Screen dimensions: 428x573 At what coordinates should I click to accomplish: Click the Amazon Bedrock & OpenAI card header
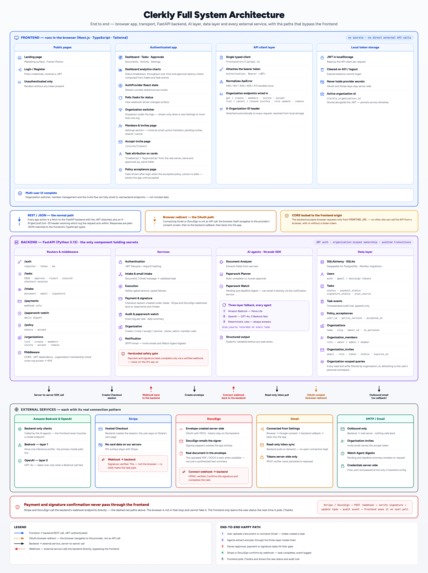coord(53,419)
